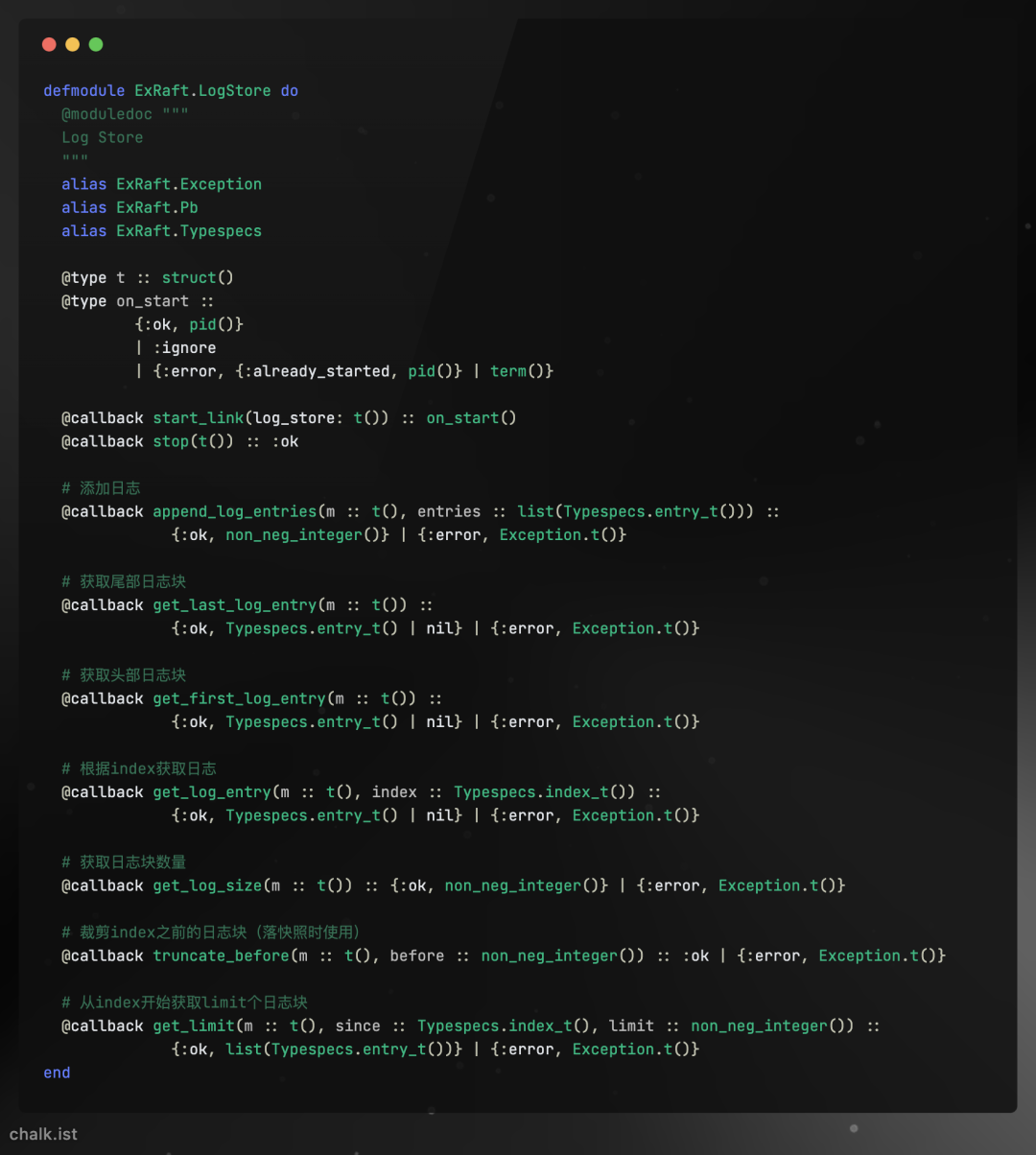The height and width of the screenshot is (1155, 1036).
Task: Click the '{:ok, list(Typespecs.entry_t())}' return line
Action: pos(436,1049)
